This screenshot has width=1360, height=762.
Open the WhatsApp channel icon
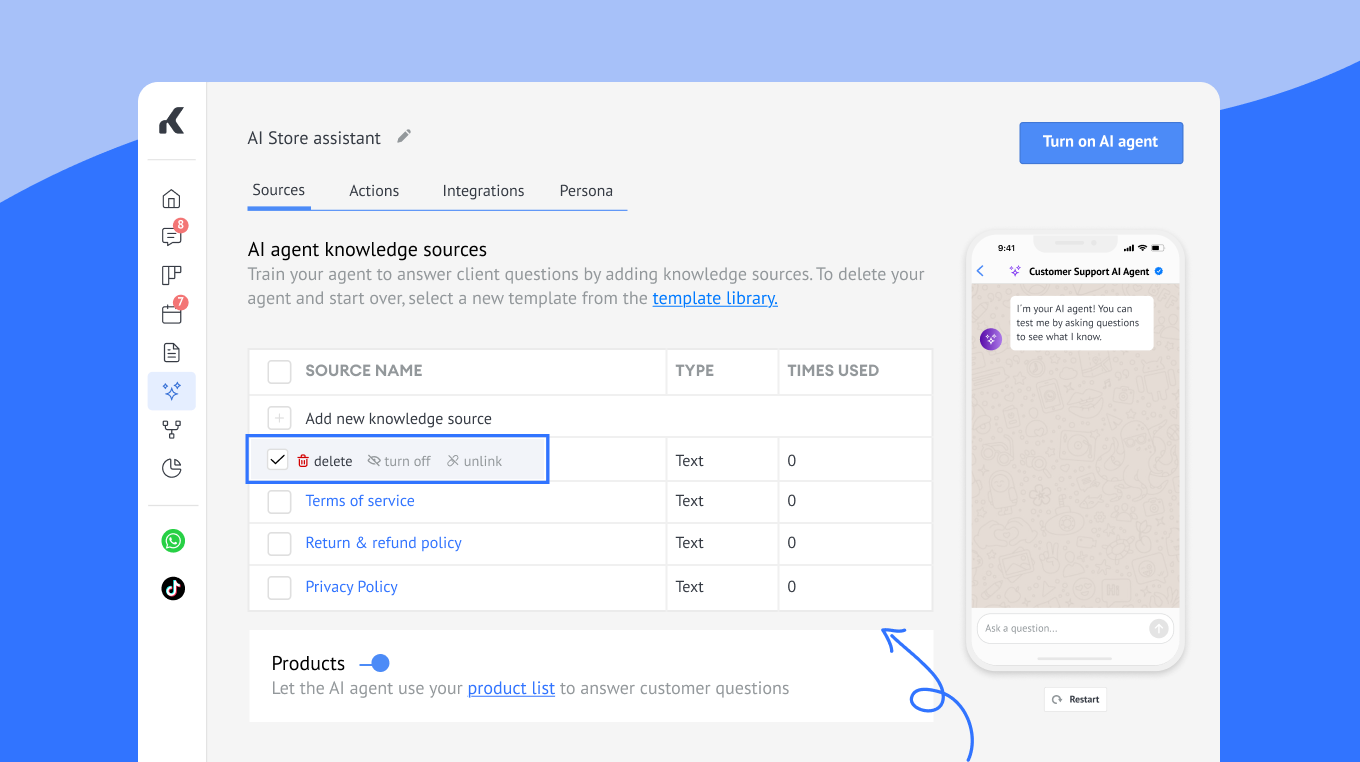click(173, 541)
